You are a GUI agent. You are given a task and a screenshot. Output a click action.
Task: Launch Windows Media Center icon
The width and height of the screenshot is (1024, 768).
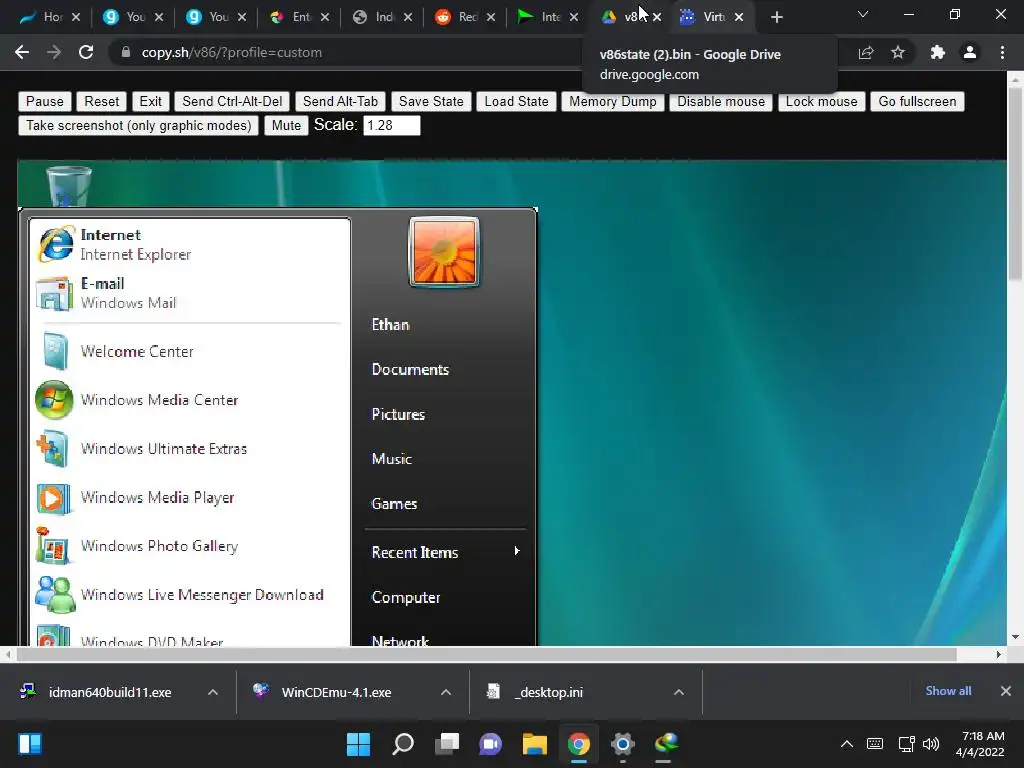(x=54, y=400)
